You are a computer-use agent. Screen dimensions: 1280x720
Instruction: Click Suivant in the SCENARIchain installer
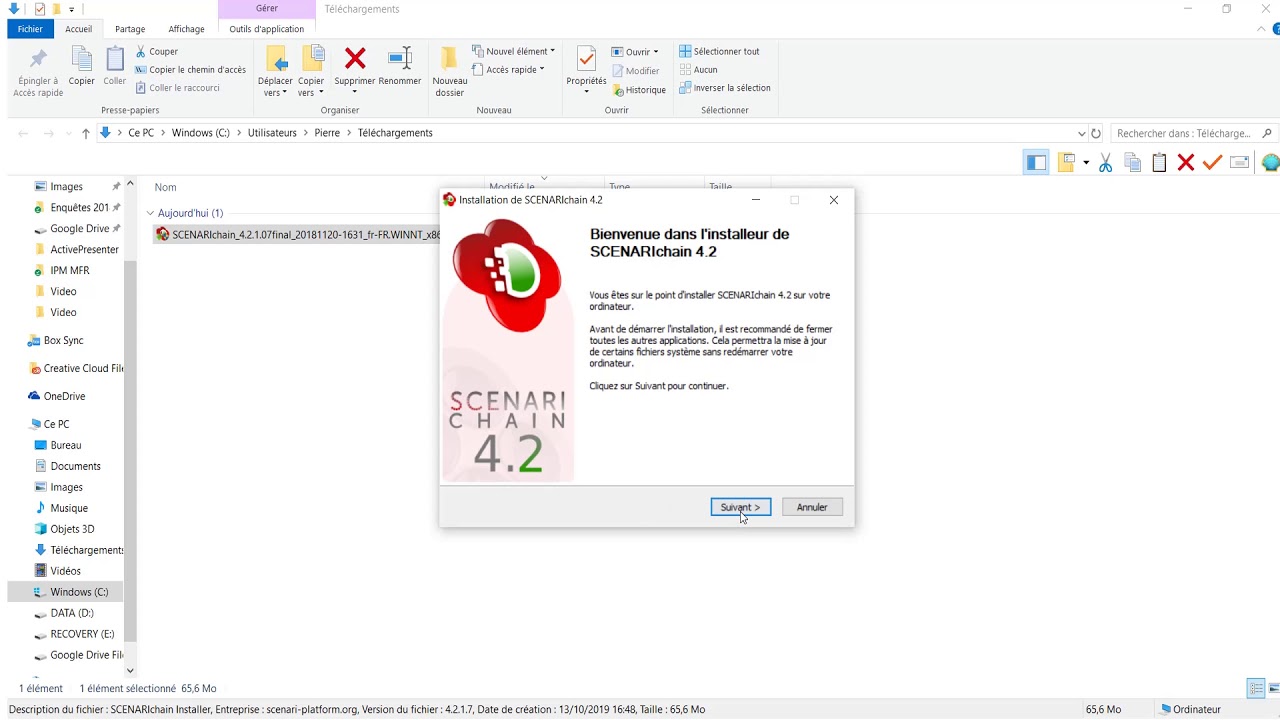(740, 507)
